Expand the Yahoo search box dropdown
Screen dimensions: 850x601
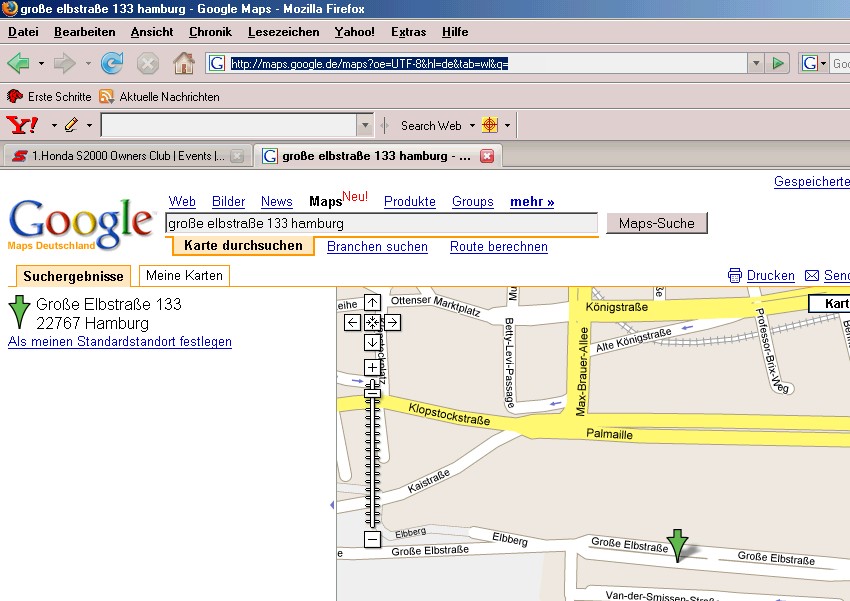click(x=365, y=126)
